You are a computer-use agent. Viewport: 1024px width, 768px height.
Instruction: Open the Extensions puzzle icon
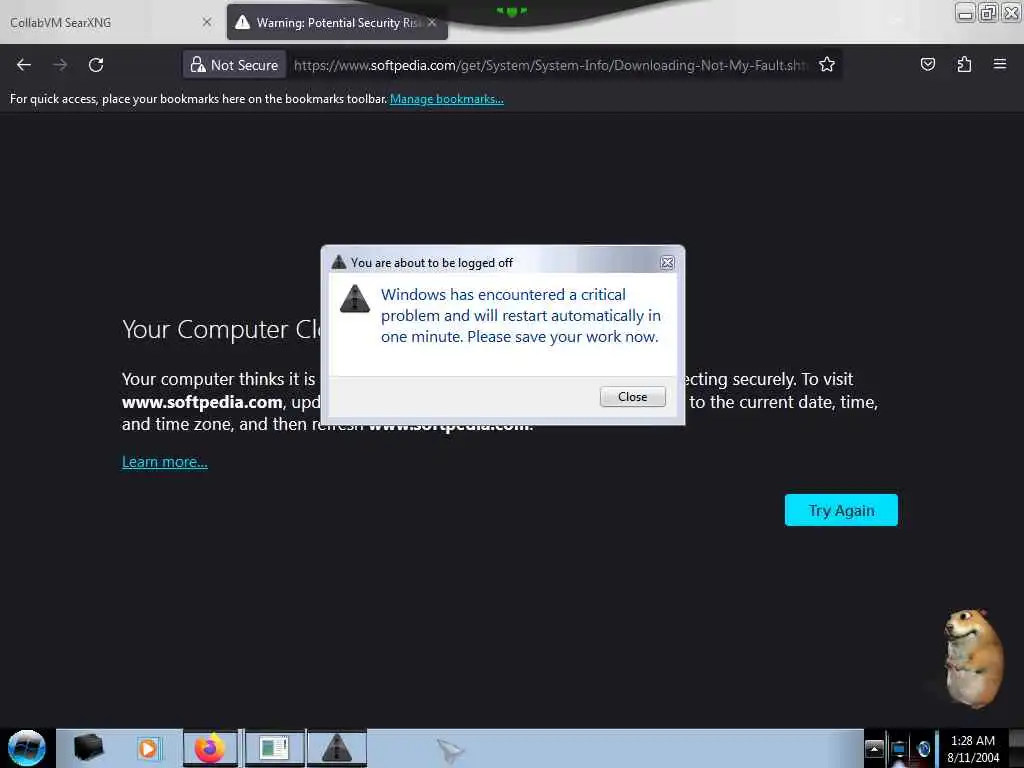tap(964, 64)
